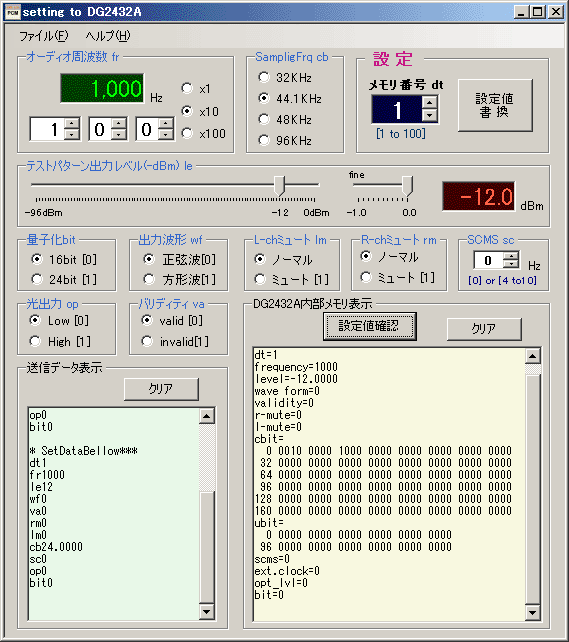Screen dimensions: 569x642
Task: Click the 'level=-12.0000' line
Action: click(x=296, y=379)
